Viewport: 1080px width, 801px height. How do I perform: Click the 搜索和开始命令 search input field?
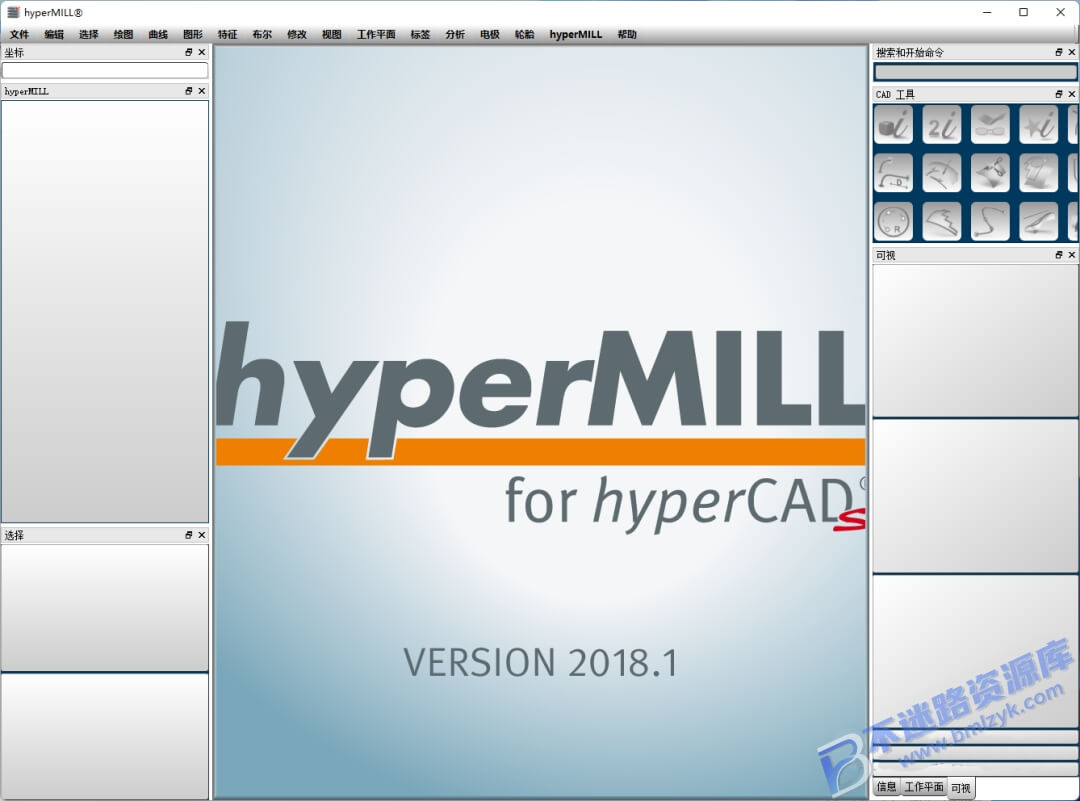(x=975, y=72)
